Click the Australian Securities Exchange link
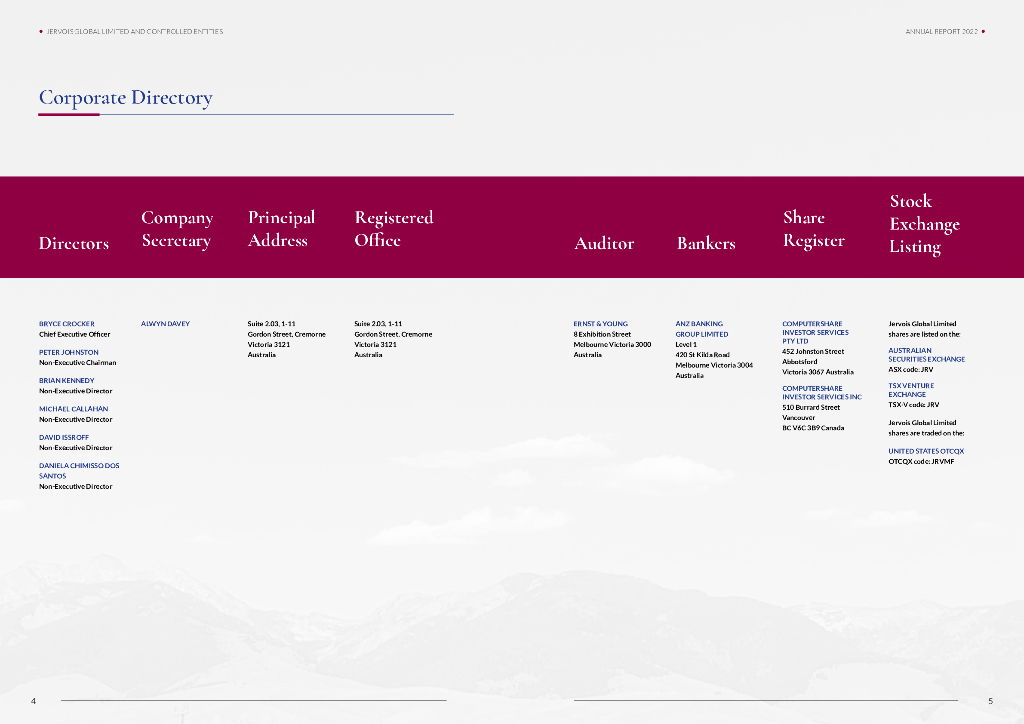Screen dimensions: 1024x724 tap(926, 355)
